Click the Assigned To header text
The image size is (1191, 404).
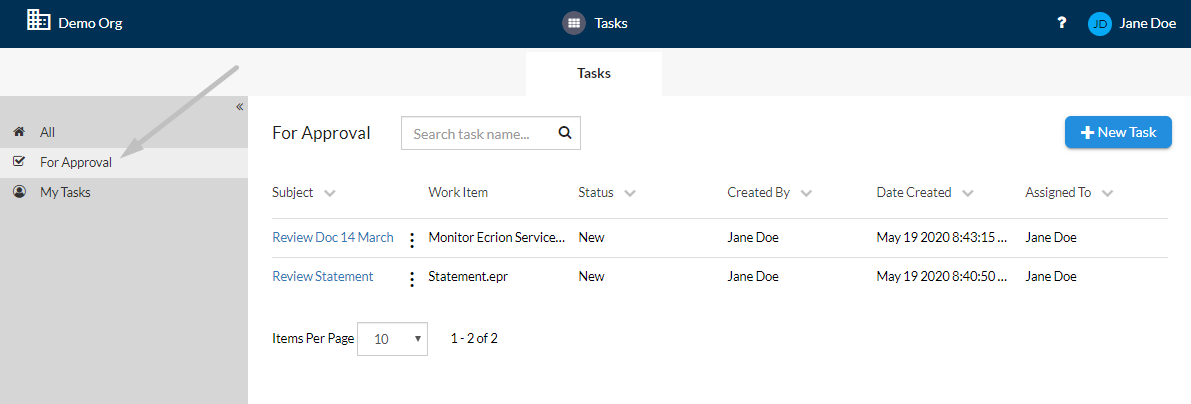coord(1058,192)
